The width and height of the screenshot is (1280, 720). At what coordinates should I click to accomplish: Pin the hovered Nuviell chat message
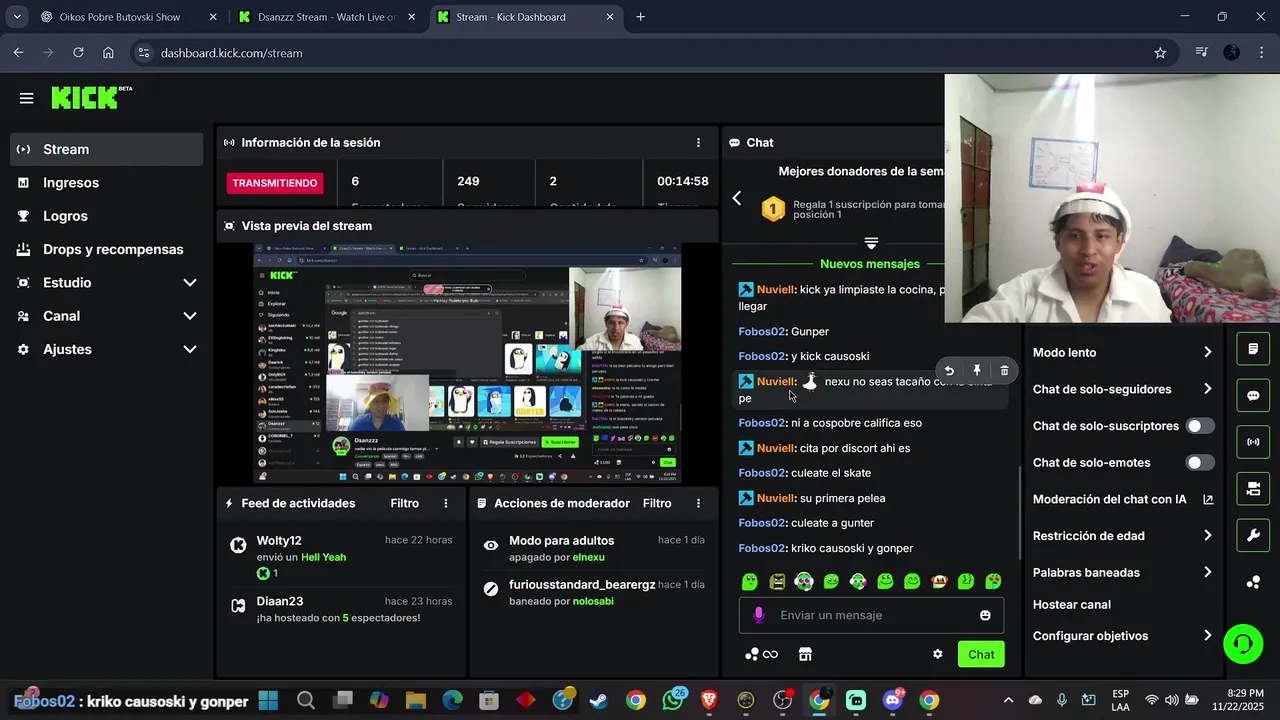[x=977, y=371]
